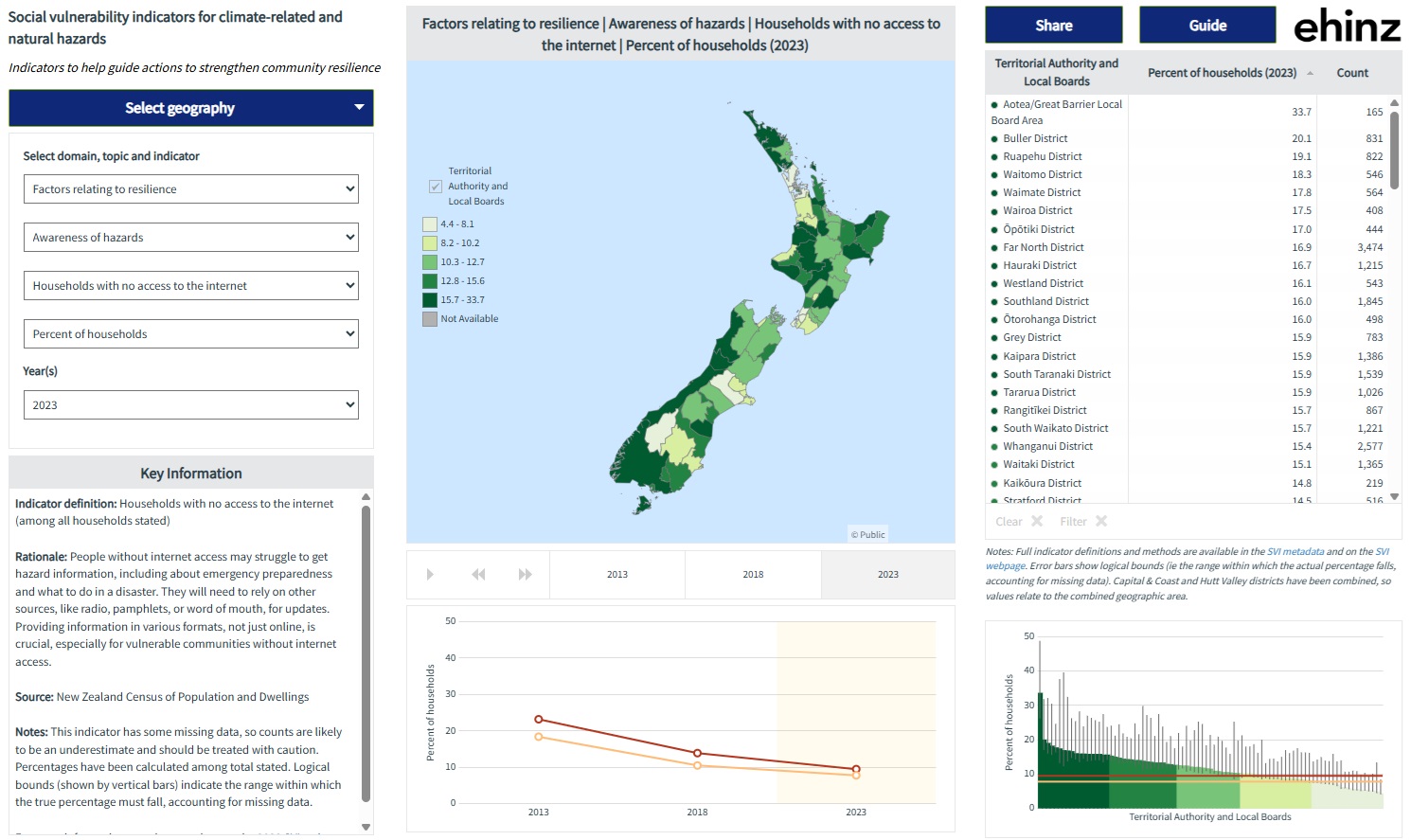Click the Filter X icon below table
This screenshot has width=1411, height=840.
[x=1100, y=522]
